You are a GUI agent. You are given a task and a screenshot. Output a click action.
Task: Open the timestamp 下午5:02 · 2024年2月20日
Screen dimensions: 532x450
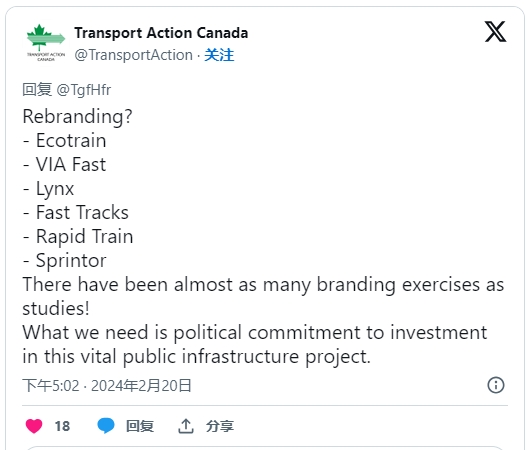107,386
